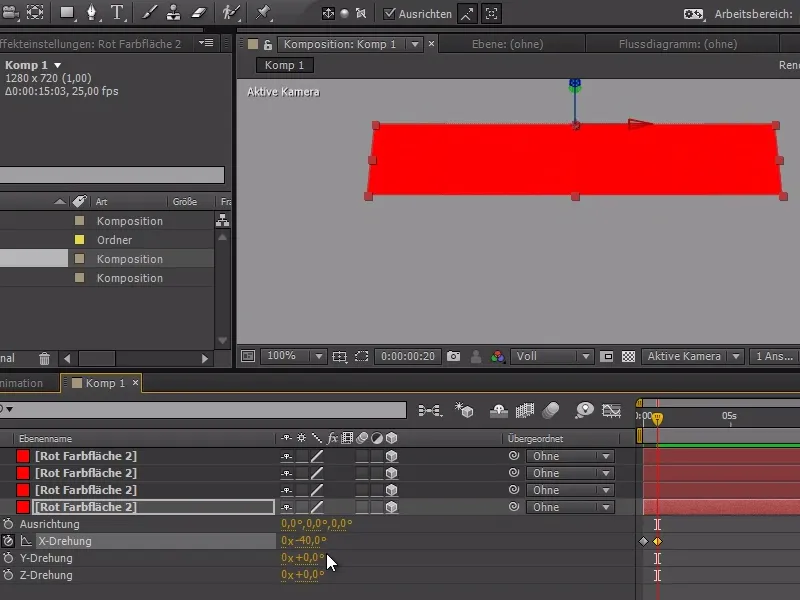800x600 pixels.
Task: Switch to View Axis mode
Action: pos(361,14)
